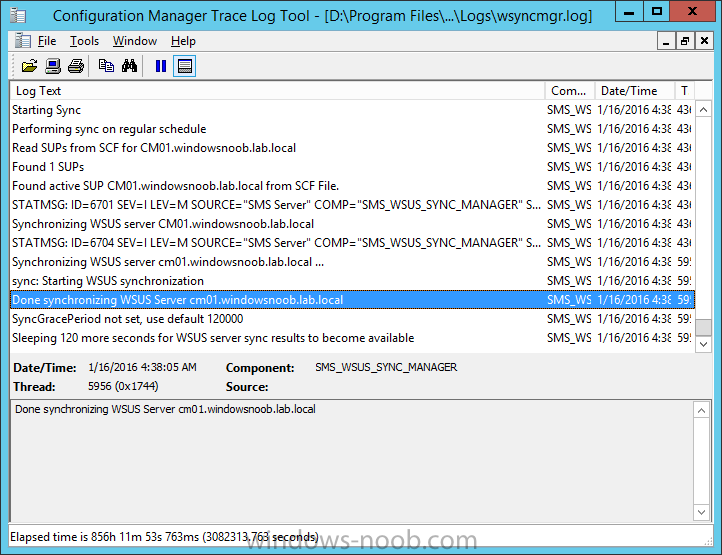Select 'Performing sync on regular schedule' row
Viewport: 722px width, 555px height.
352,129
